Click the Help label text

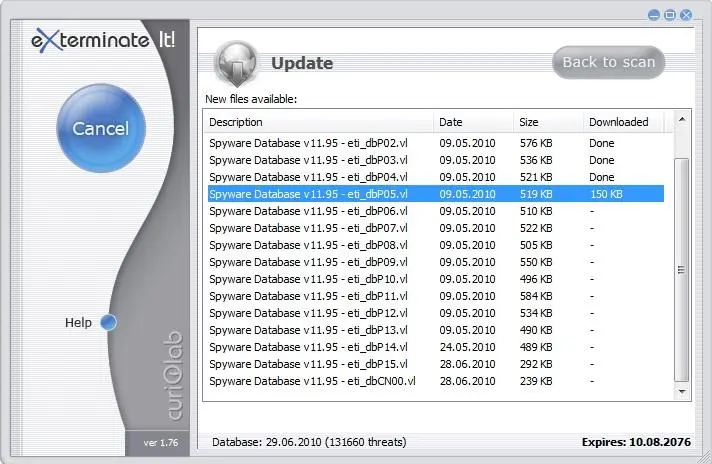(x=78, y=322)
